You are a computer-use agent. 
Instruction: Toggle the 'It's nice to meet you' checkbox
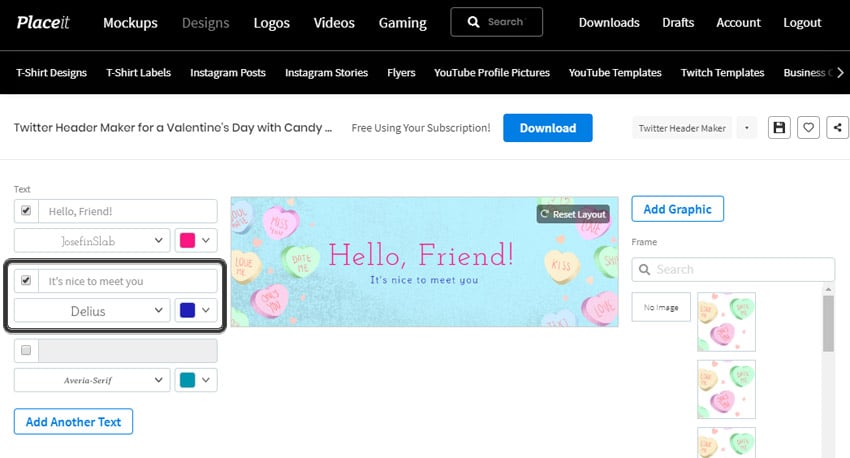[x=26, y=280]
